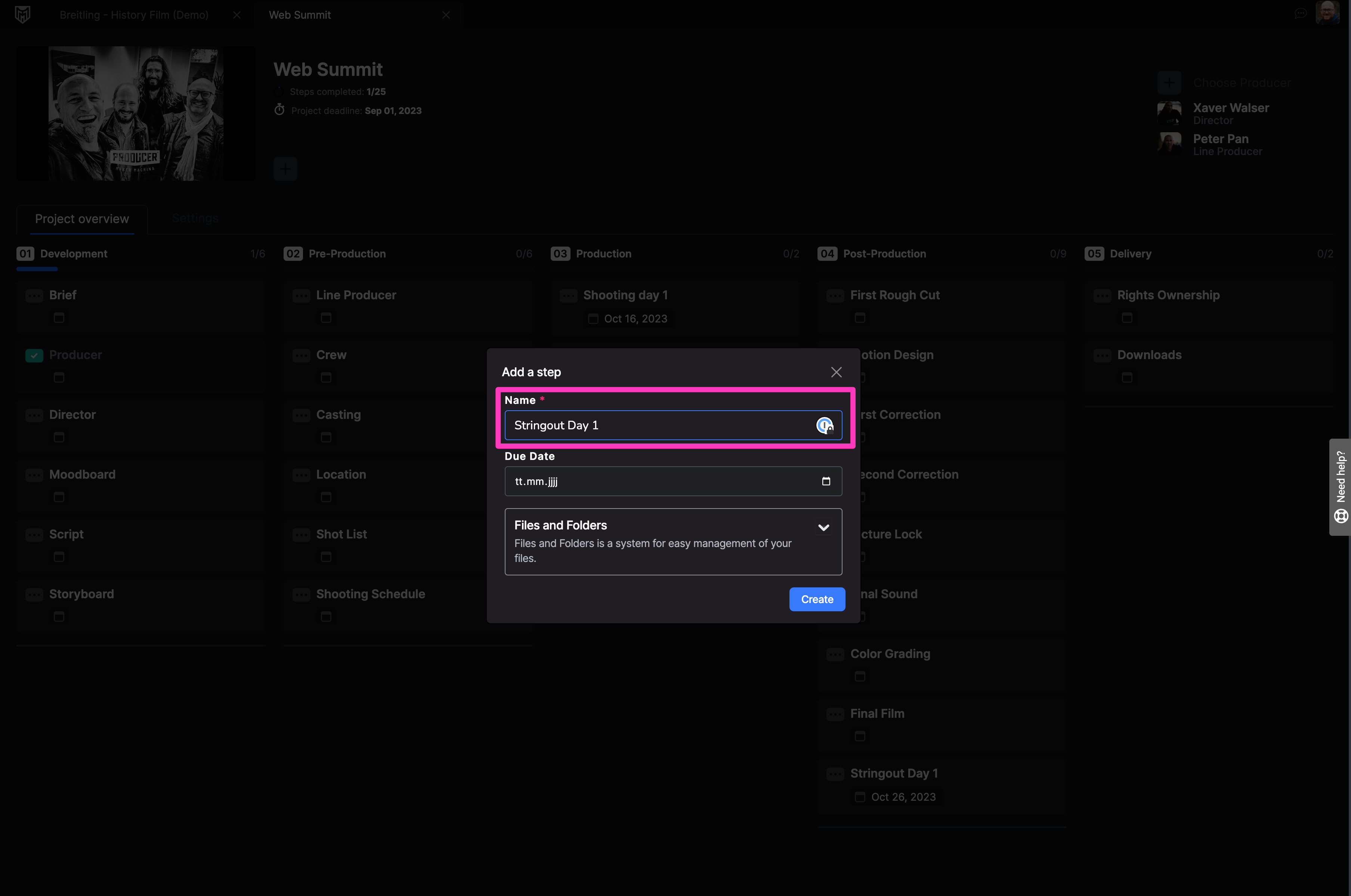Close the Add a step dialog

tap(836, 372)
